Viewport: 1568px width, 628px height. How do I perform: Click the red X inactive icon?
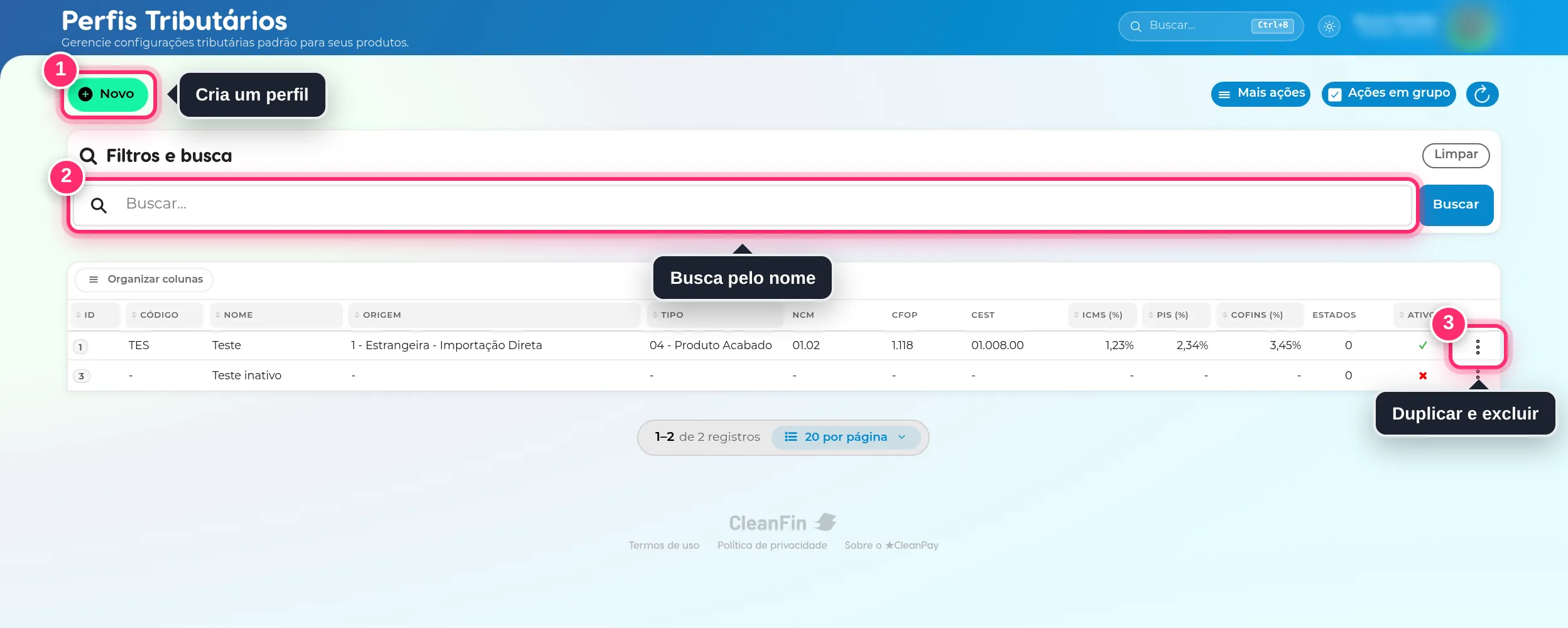coord(1423,376)
